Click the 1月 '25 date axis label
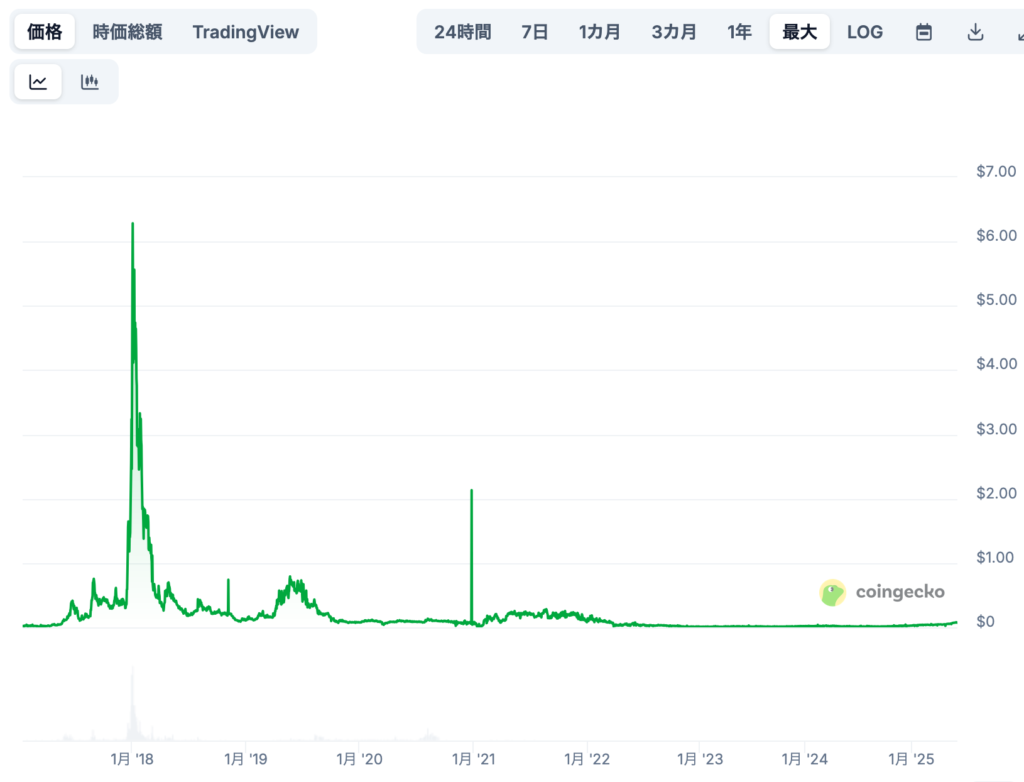This screenshot has width=1024, height=782. pos(911,758)
